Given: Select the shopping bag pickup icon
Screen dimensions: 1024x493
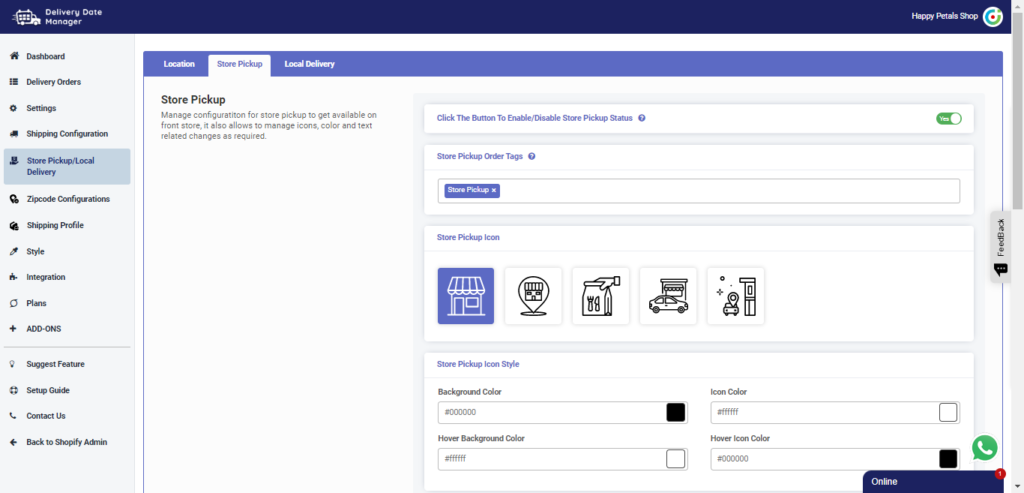Looking at the screenshot, I should coord(601,296).
